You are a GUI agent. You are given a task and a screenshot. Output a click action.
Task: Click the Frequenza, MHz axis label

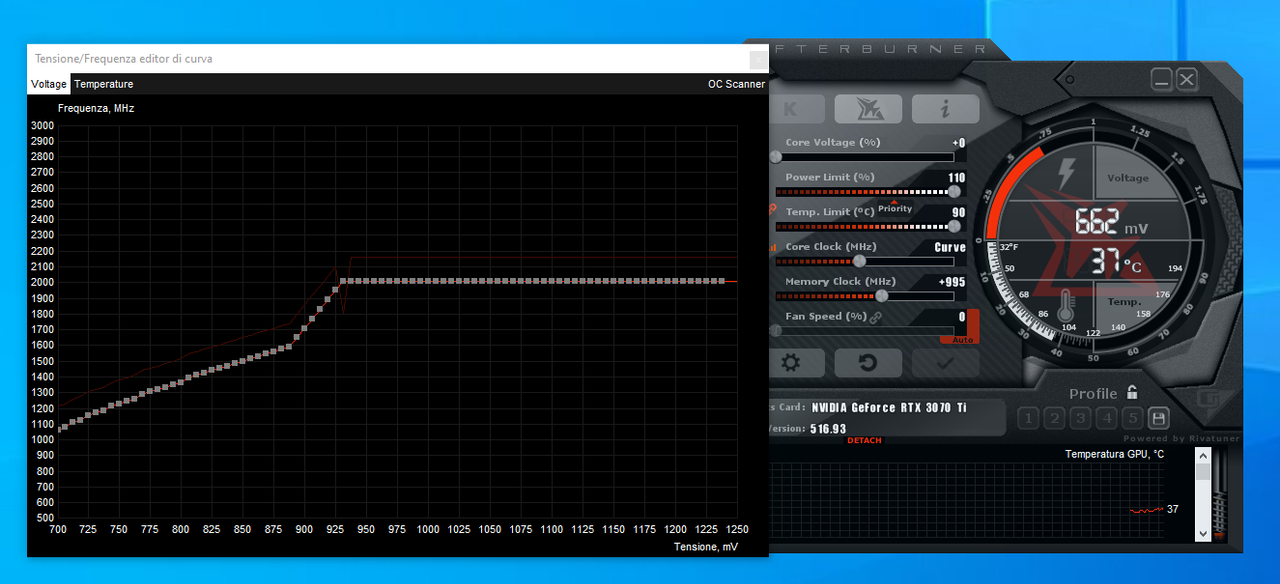[96, 108]
